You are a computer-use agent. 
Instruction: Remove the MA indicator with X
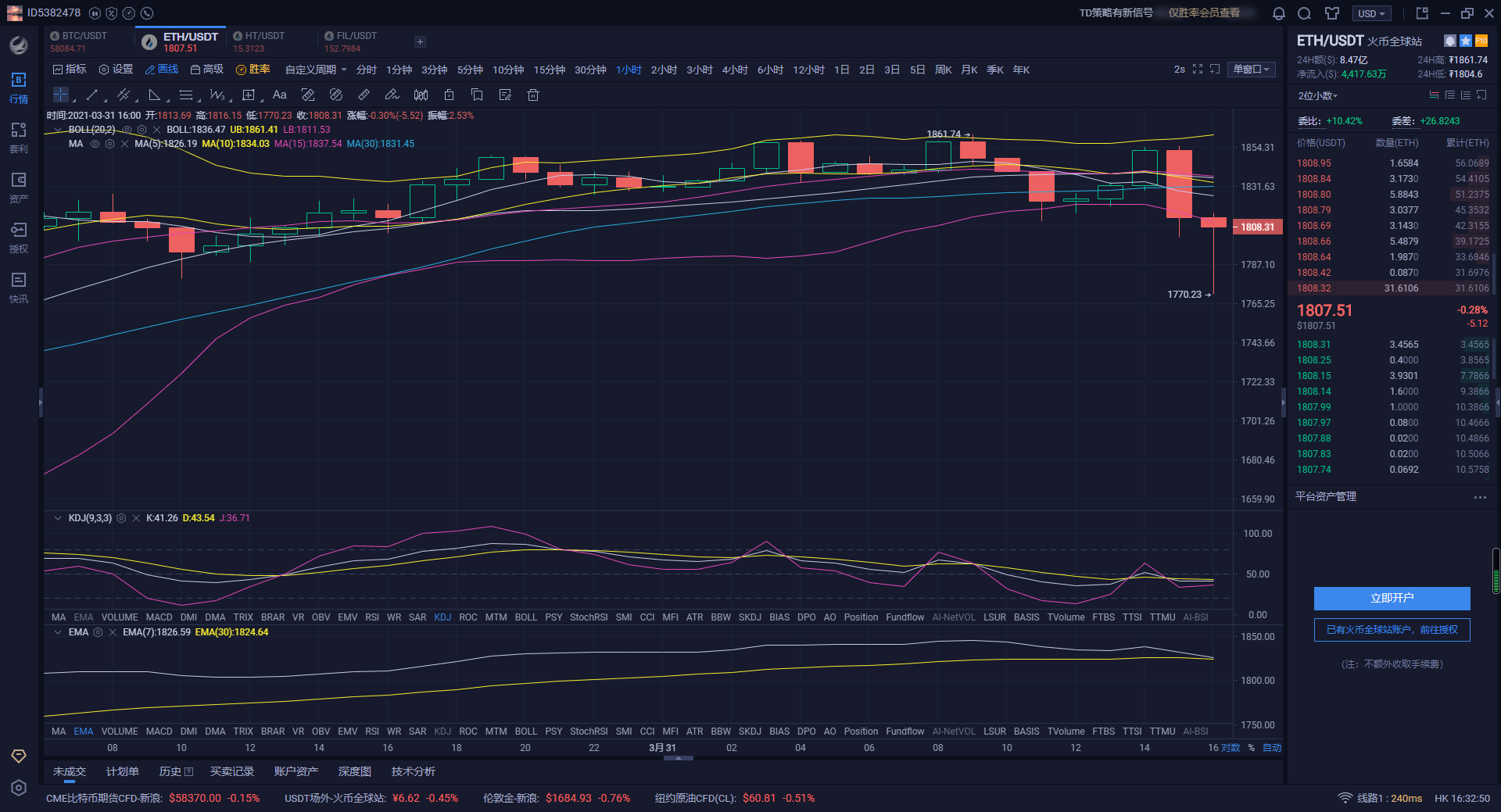pos(124,144)
